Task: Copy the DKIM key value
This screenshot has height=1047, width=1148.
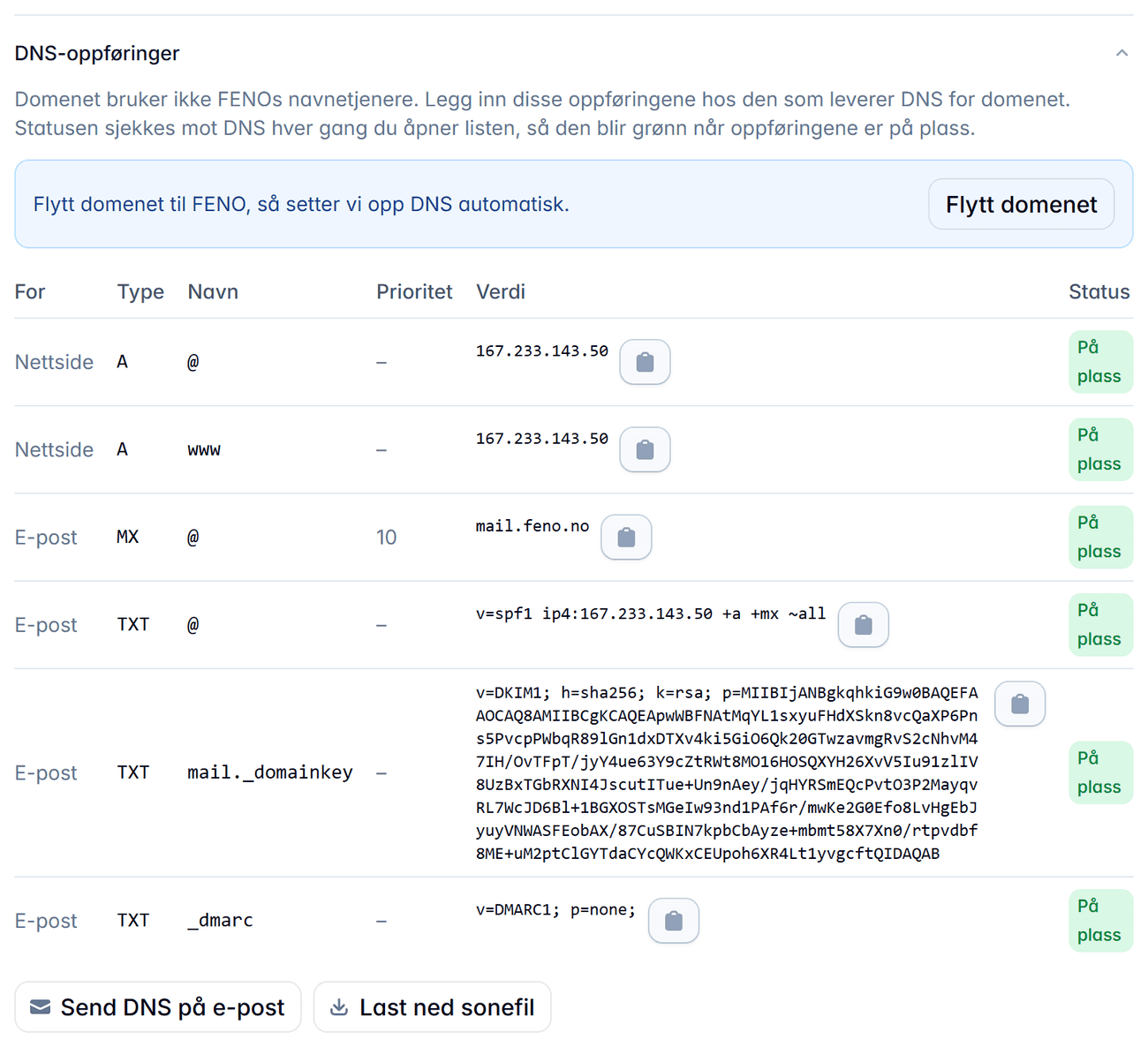Action: [1020, 704]
